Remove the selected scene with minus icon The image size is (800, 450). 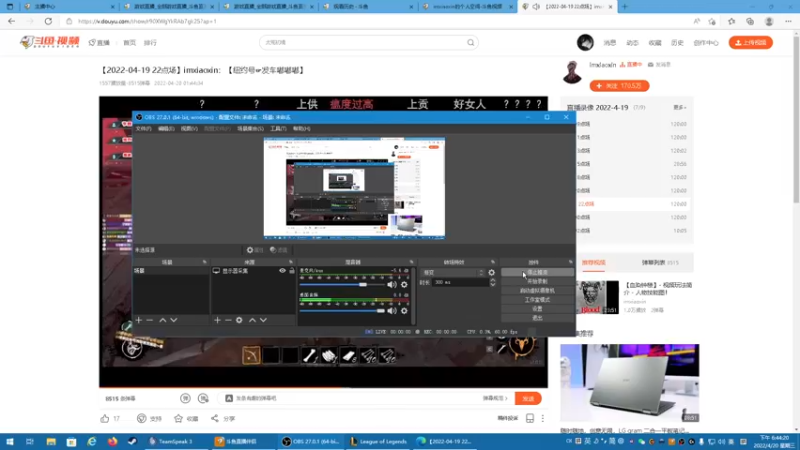tap(149, 320)
